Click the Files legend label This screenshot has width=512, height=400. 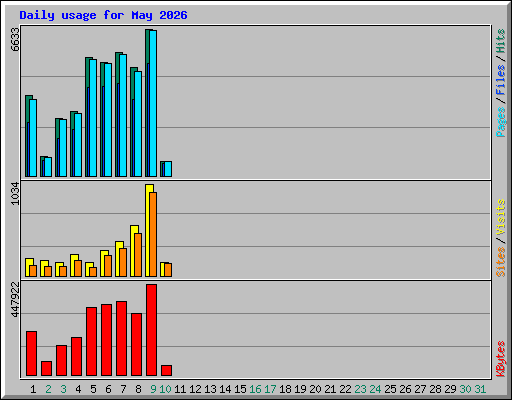pyautogui.click(x=500, y=80)
